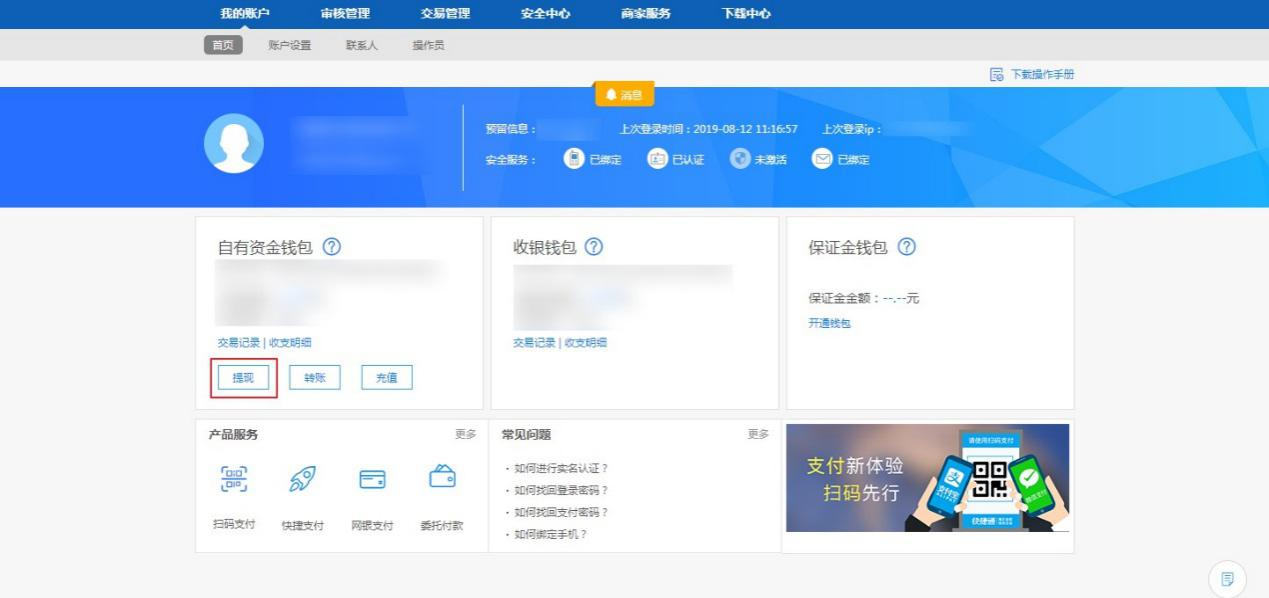Open the quick payment (快捷支付) rocket icon
The height and width of the screenshot is (598, 1269).
coord(303,479)
